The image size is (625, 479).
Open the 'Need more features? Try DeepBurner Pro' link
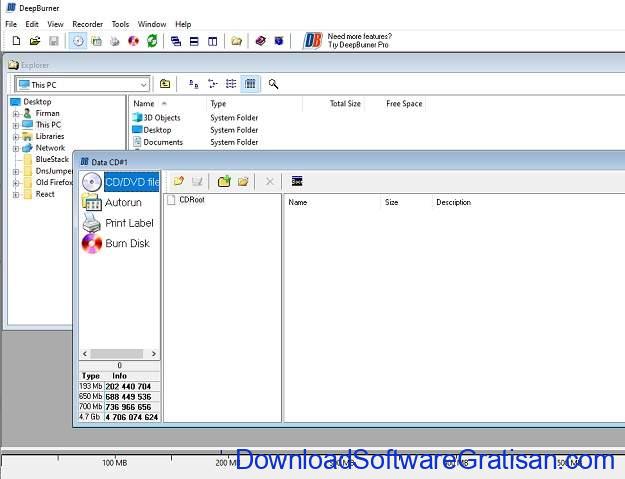360,41
